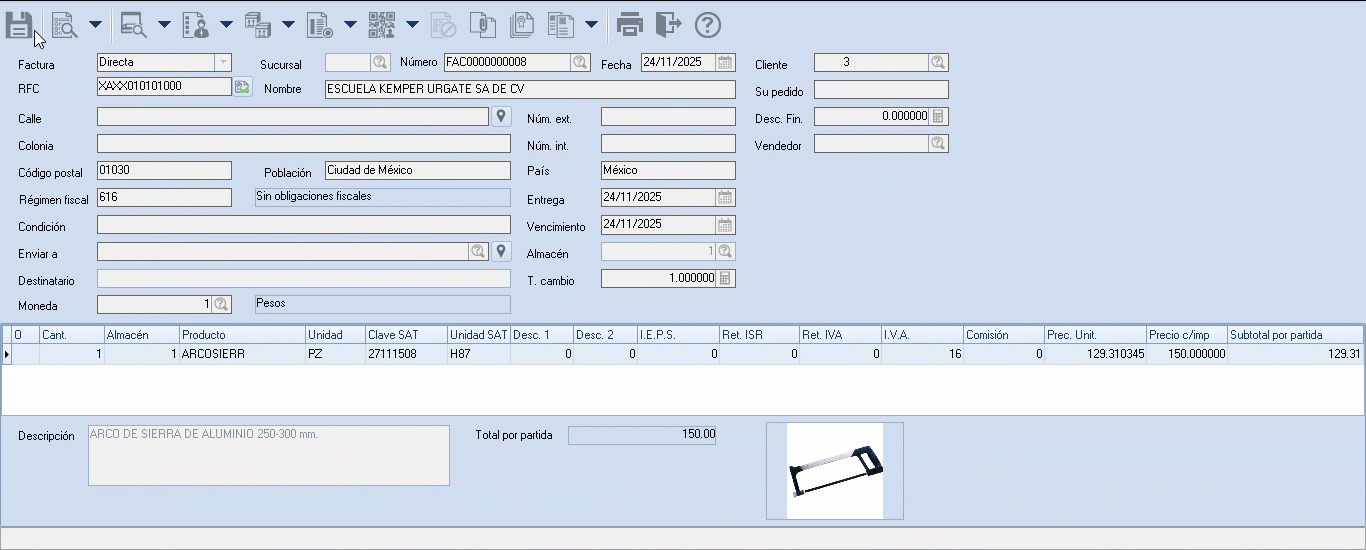
Task: Open dropdown arrow beside the document search icon
Action: pos(95,24)
